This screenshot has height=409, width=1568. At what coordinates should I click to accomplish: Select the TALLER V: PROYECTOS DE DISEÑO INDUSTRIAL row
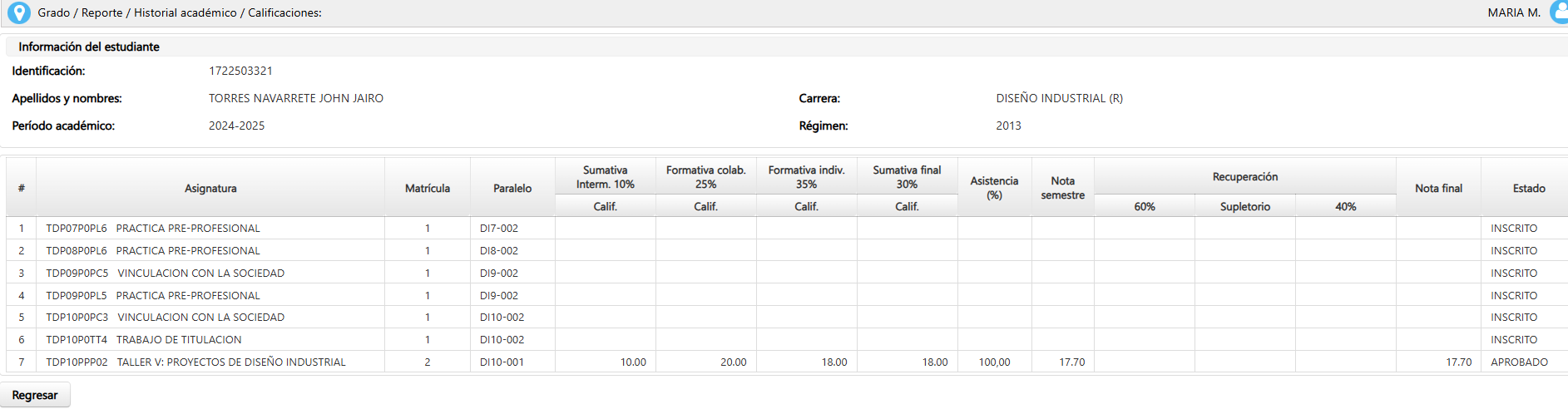(787, 362)
